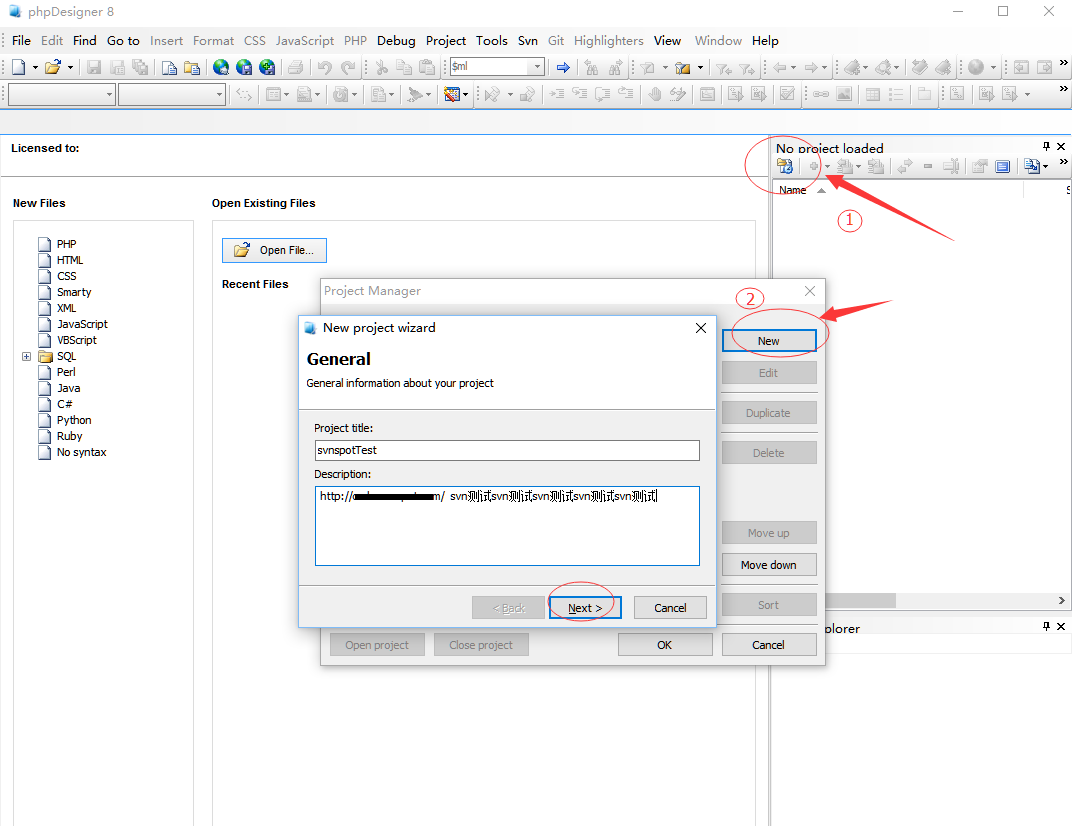Open dropdown beside code wizard icon
The image size is (1072, 826).
tap(465, 94)
